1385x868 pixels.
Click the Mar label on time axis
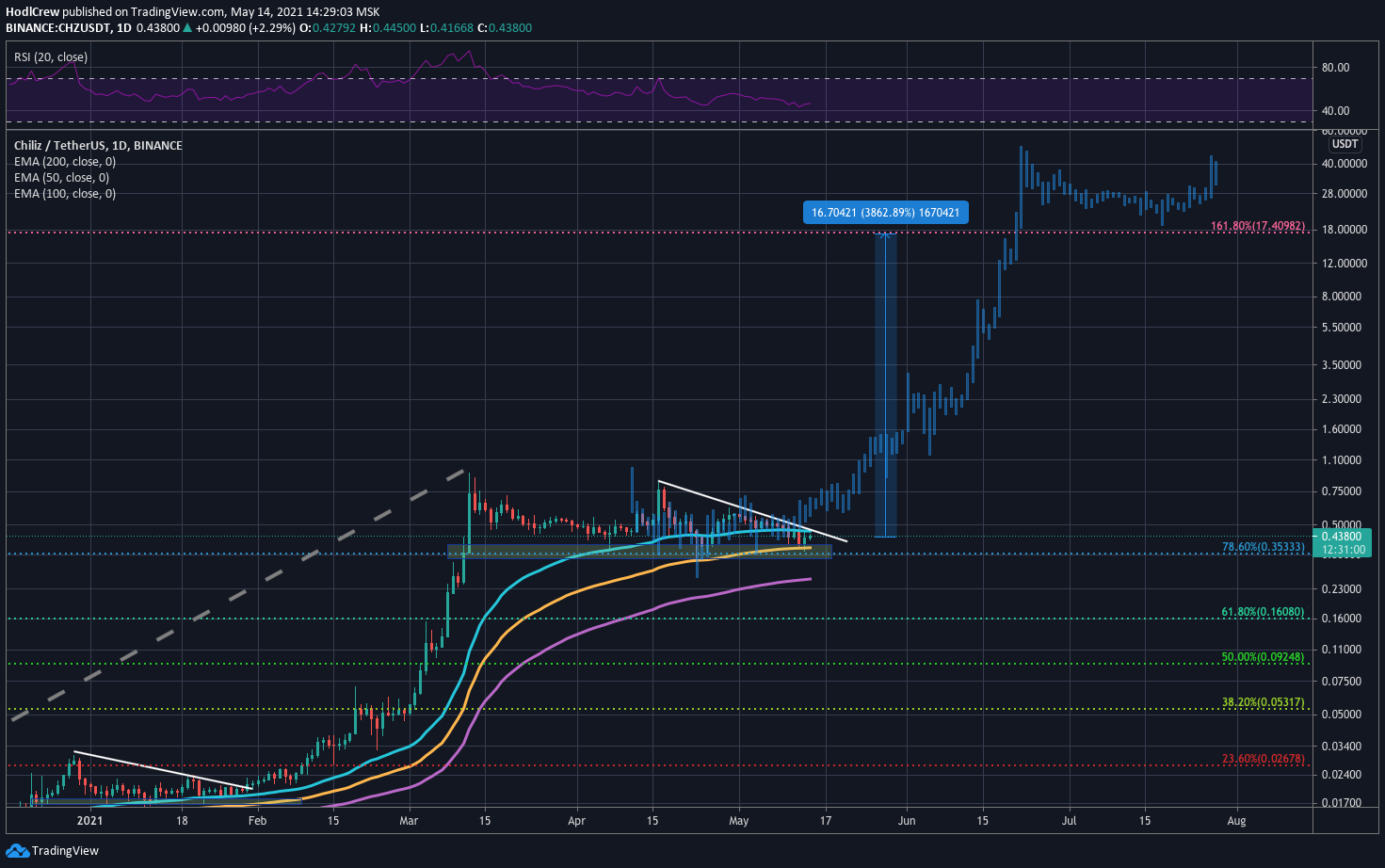pyautogui.click(x=409, y=821)
